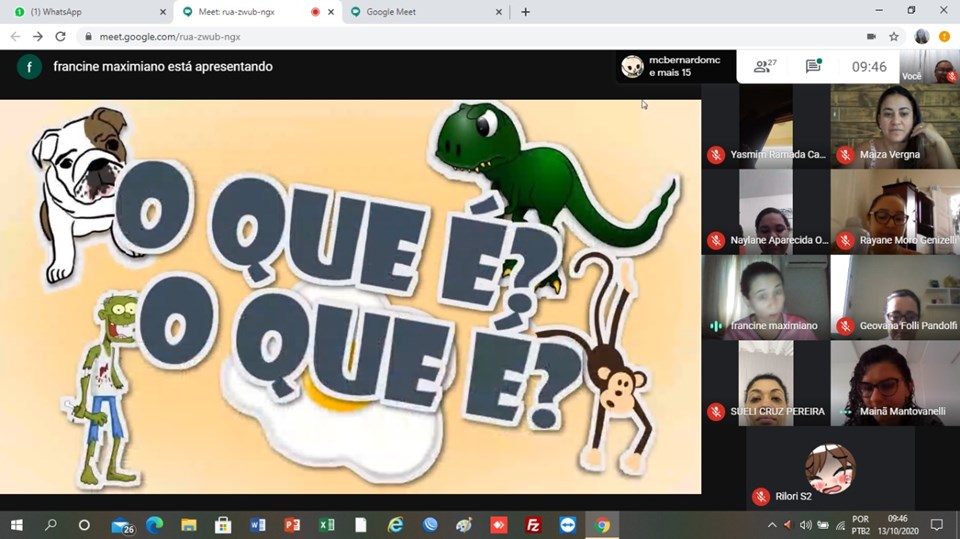
Task: Click the muted microphone on Maiza Vergna's tile
Action: point(845,155)
